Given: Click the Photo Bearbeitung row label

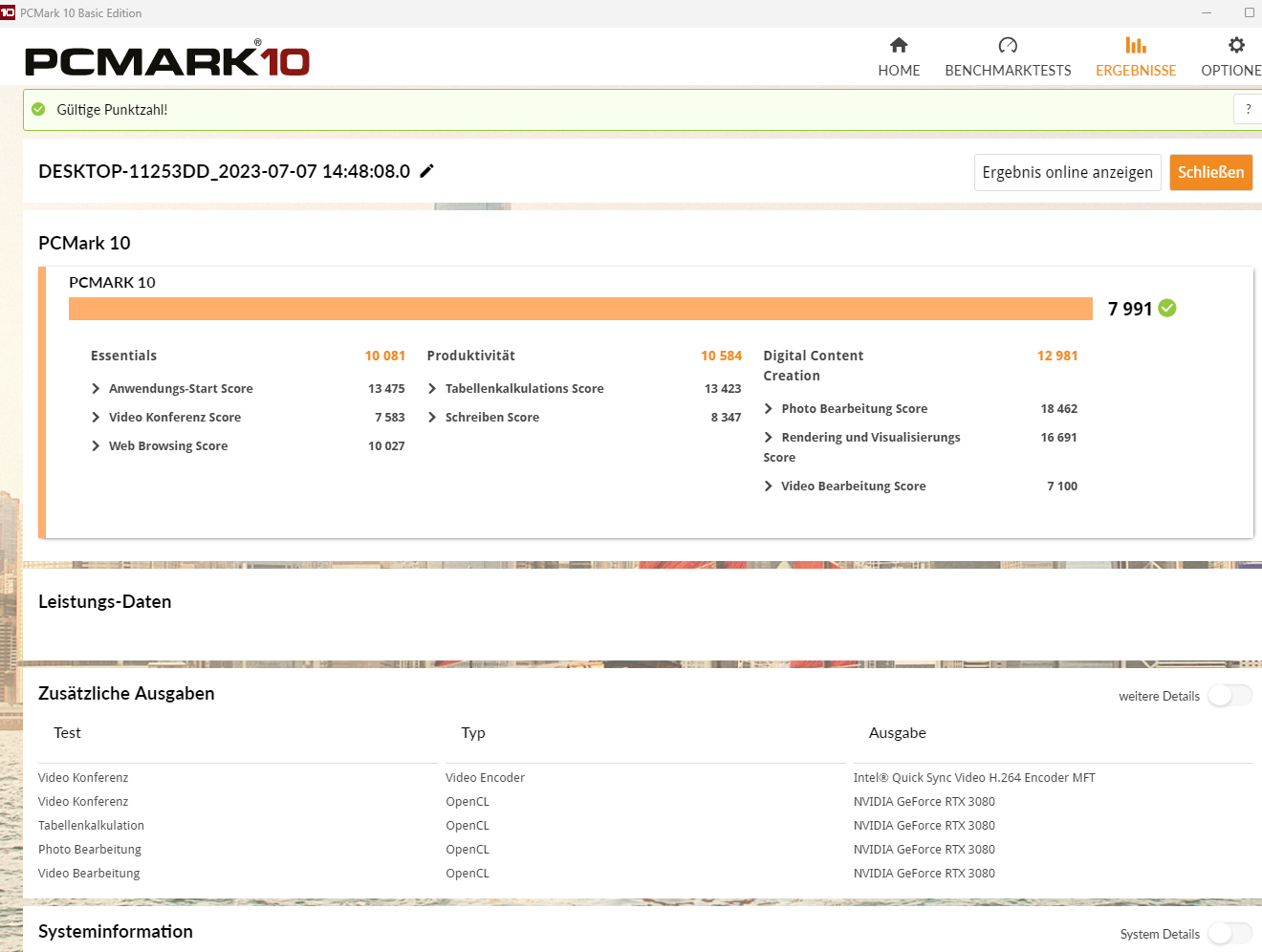Looking at the screenshot, I should 89,849.
